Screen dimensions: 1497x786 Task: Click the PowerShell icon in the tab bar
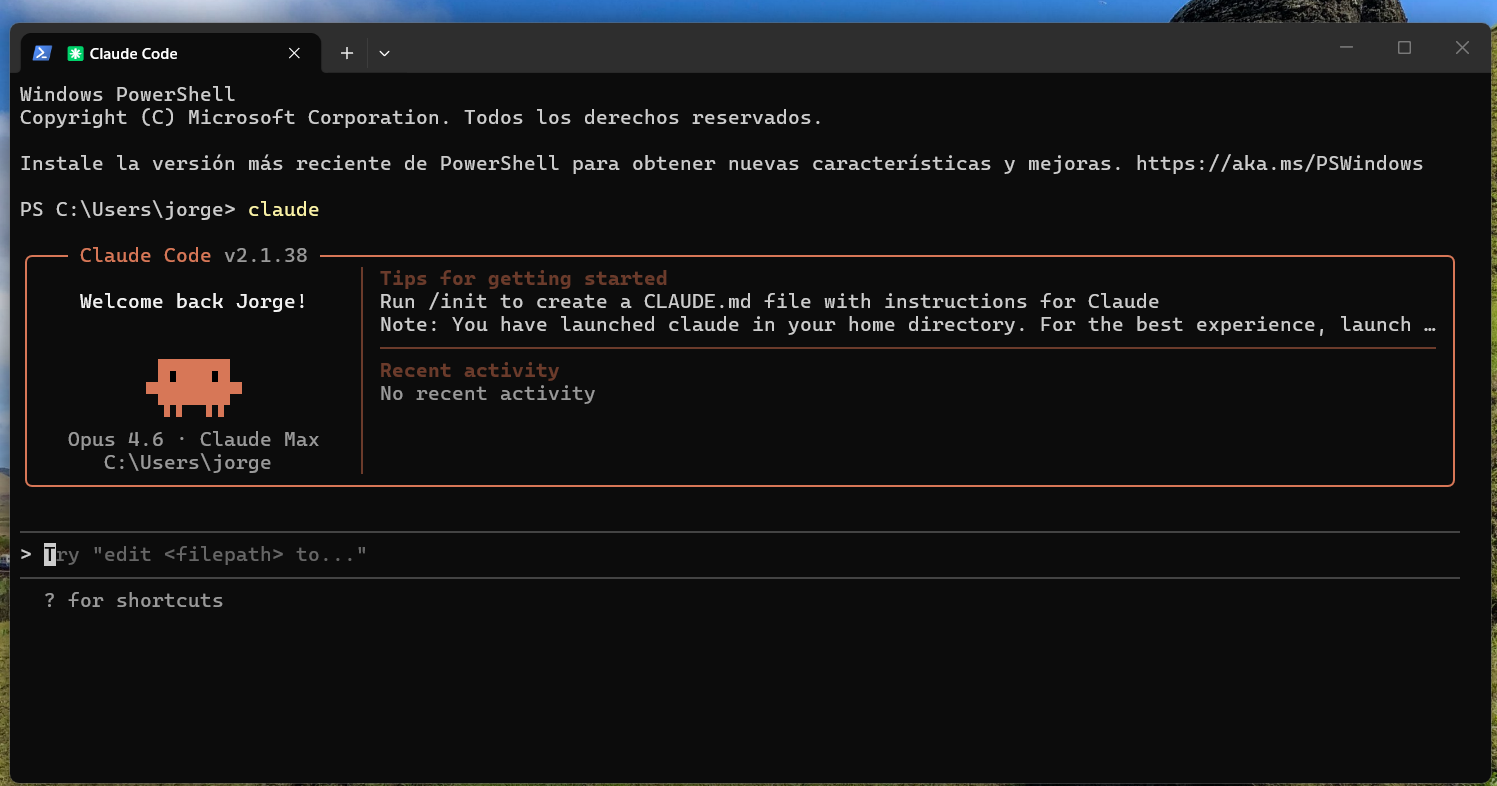(42, 53)
